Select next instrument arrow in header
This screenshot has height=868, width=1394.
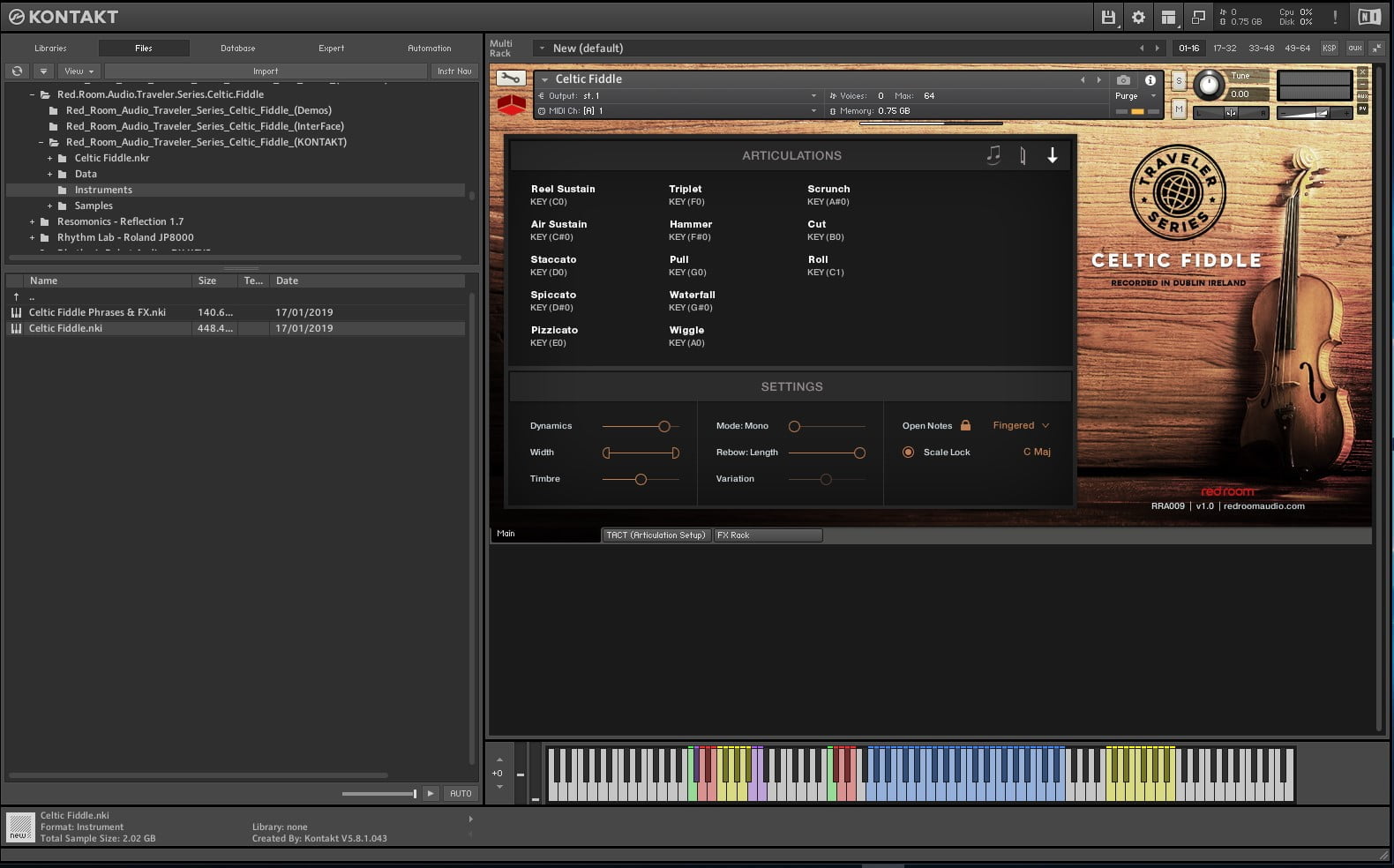coord(1098,79)
